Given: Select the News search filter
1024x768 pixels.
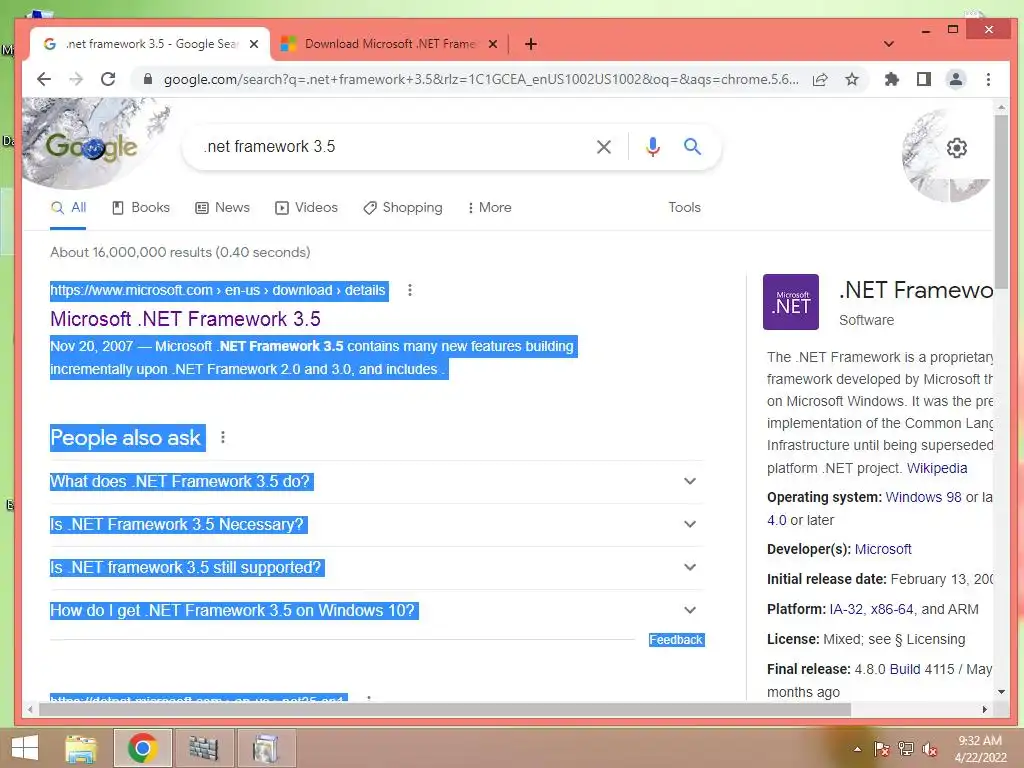Looking at the screenshot, I should pos(223,208).
